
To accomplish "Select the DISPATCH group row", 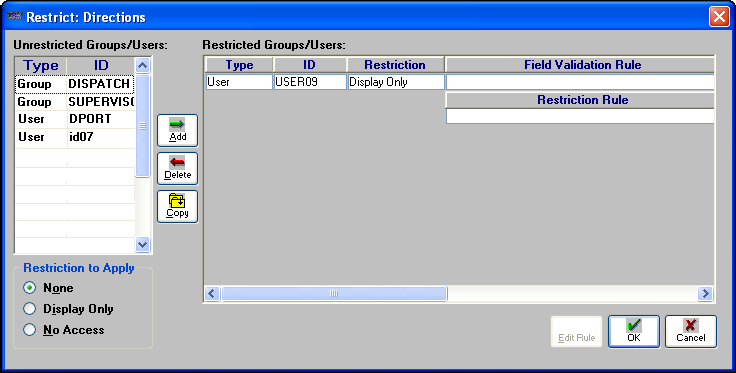I will point(75,84).
